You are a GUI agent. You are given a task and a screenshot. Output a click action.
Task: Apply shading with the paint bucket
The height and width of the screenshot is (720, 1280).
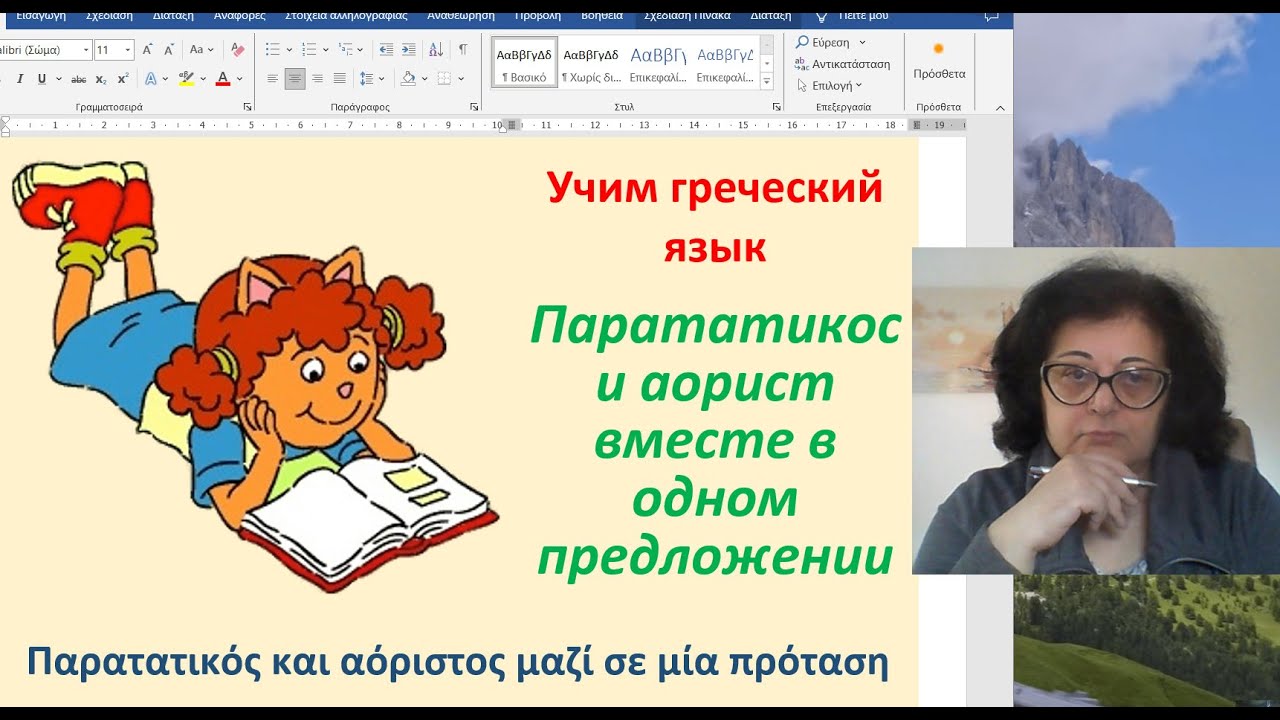408,78
